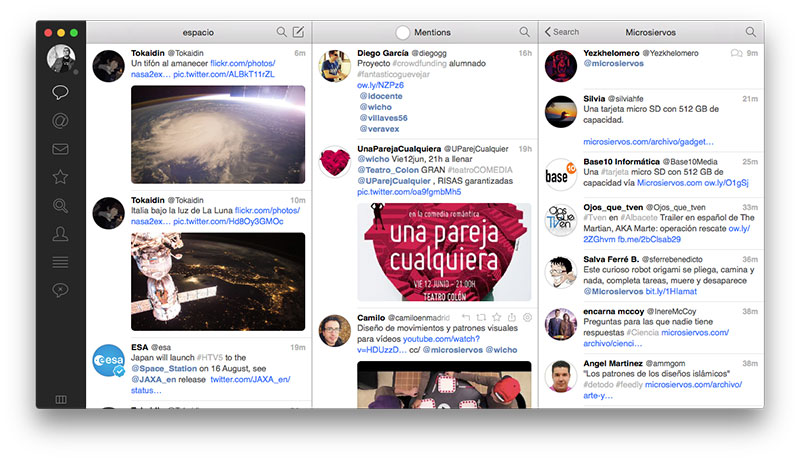This screenshot has height=460, width=800.
Task: Open Salva Ferré B. cartoon avatar
Action: click(561, 272)
